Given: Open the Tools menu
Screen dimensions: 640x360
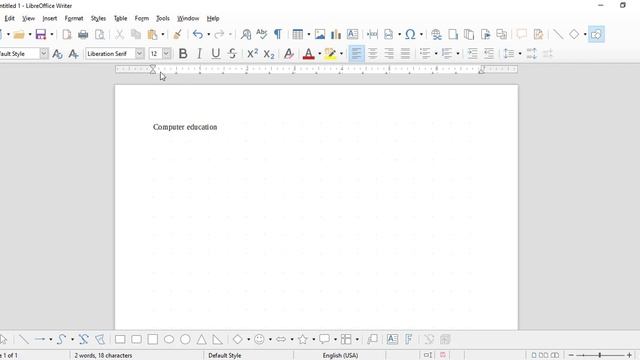Looking at the screenshot, I should pyautogui.click(x=162, y=18).
